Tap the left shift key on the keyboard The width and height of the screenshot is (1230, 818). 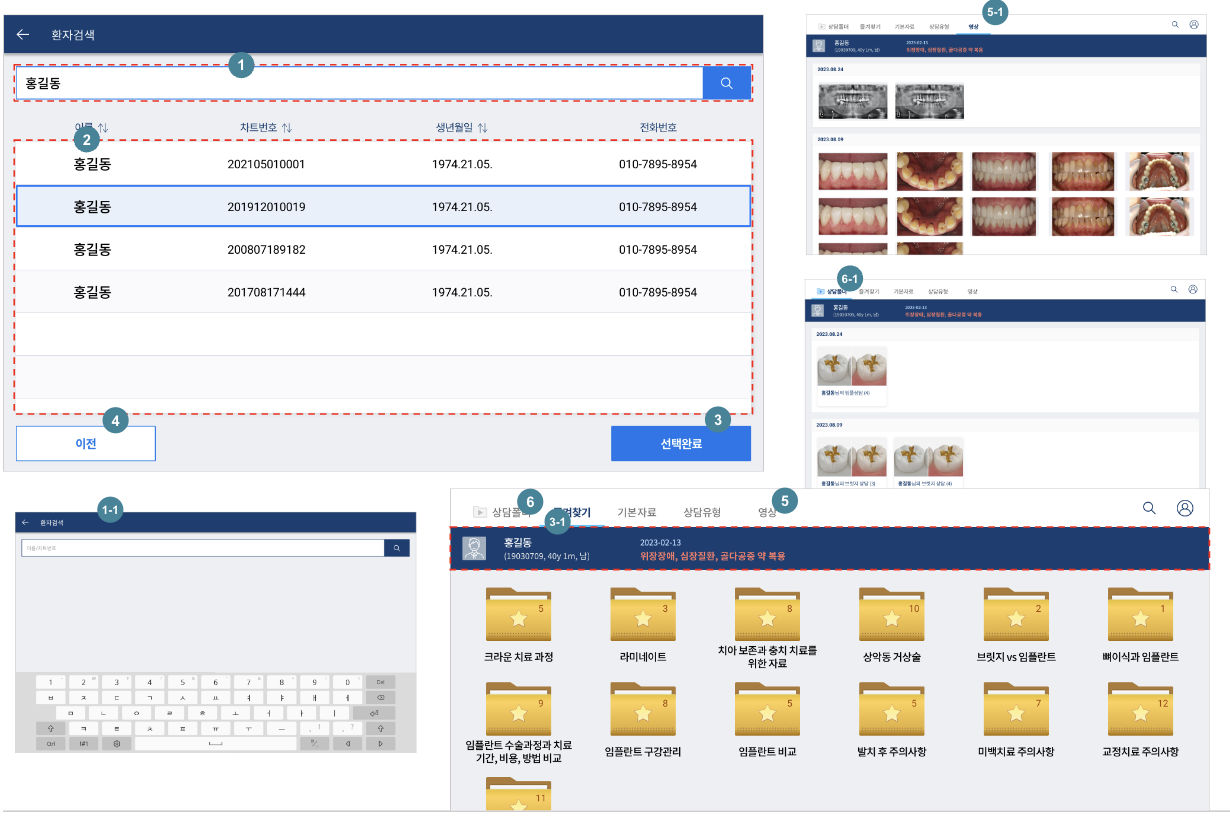(x=51, y=729)
